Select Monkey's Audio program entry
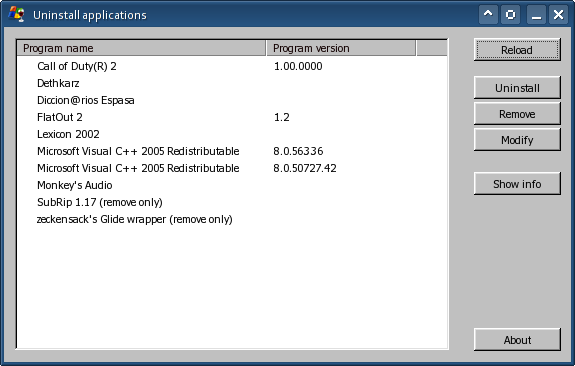575x366 pixels. [232, 185]
